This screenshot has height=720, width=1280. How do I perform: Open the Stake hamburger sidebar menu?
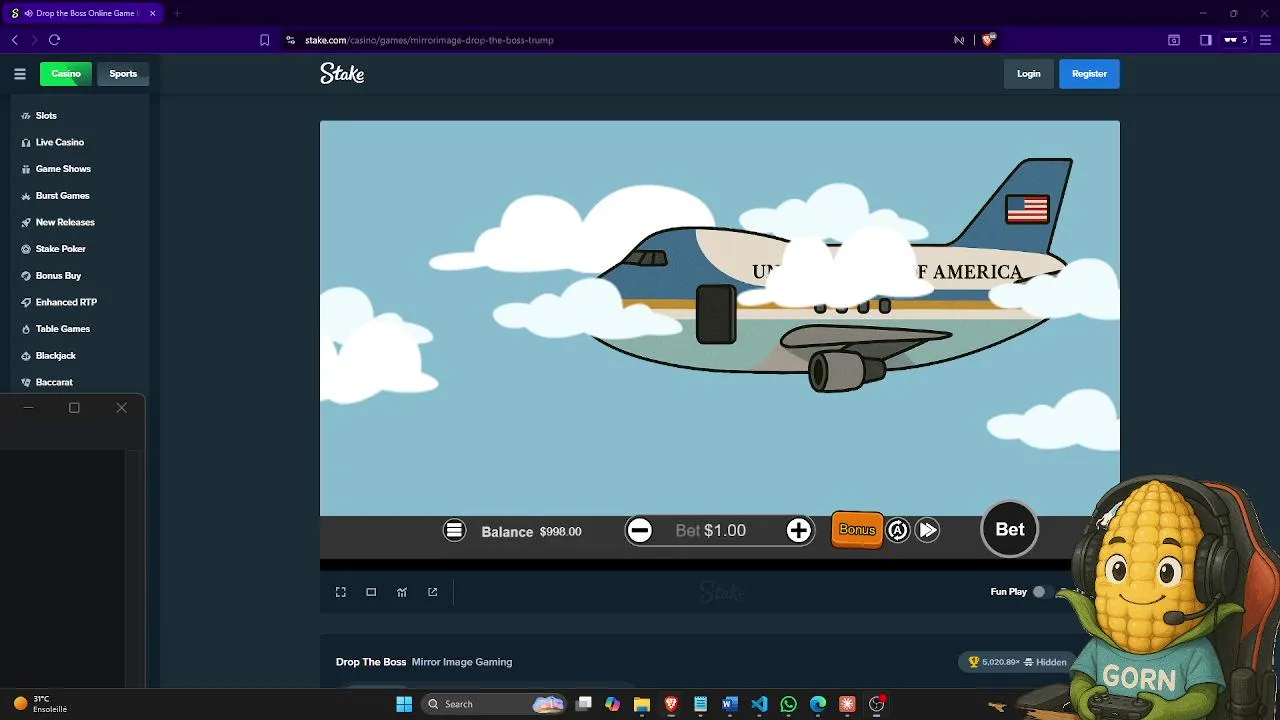(19, 74)
